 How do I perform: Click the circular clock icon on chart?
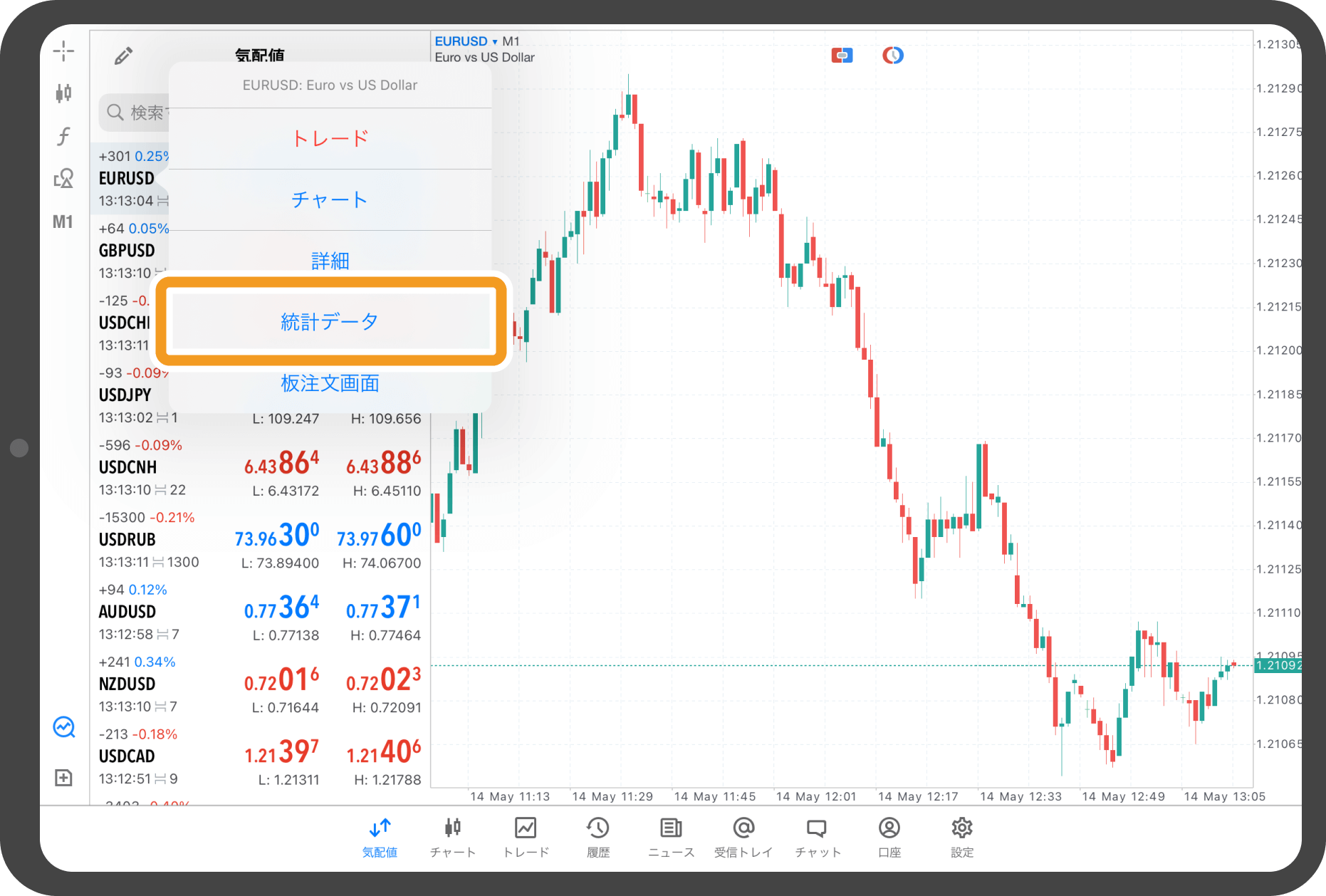coord(892,56)
